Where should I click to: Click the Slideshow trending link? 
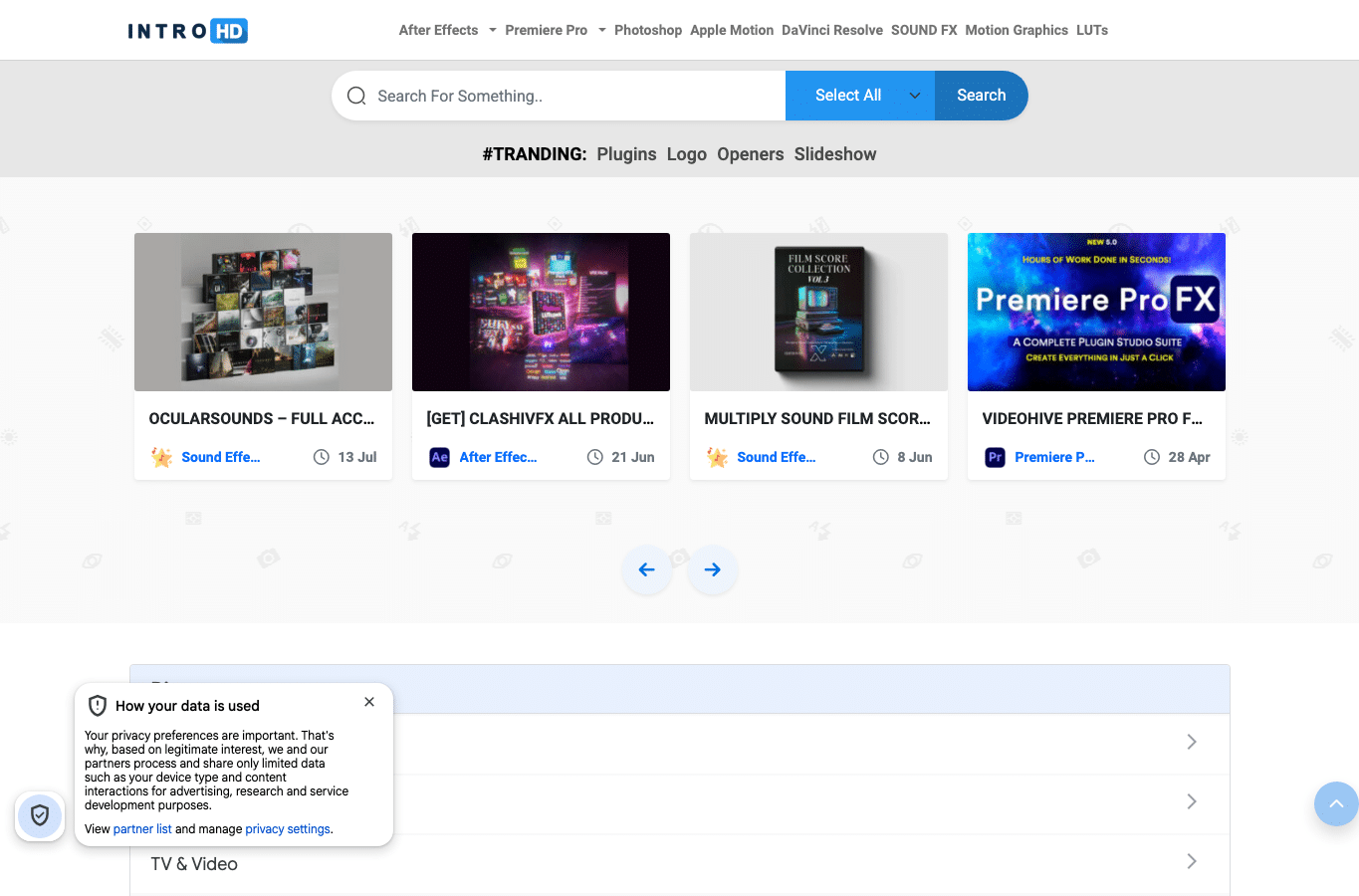[835, 154]
